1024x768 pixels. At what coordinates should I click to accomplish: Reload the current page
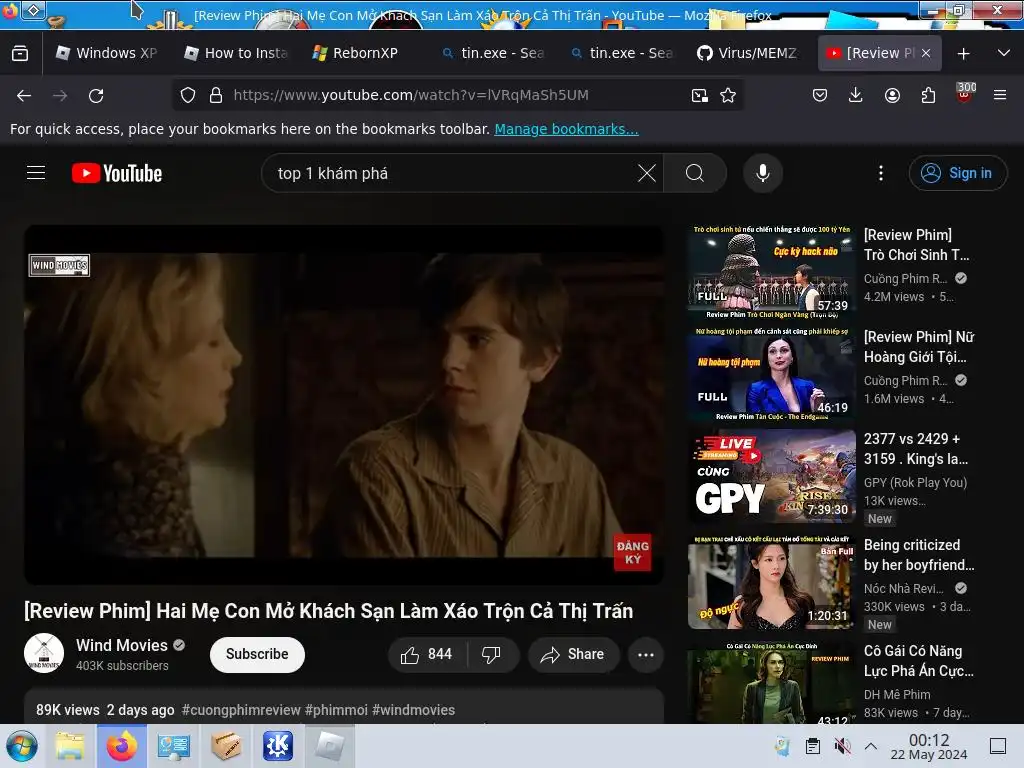pos(96,95)
